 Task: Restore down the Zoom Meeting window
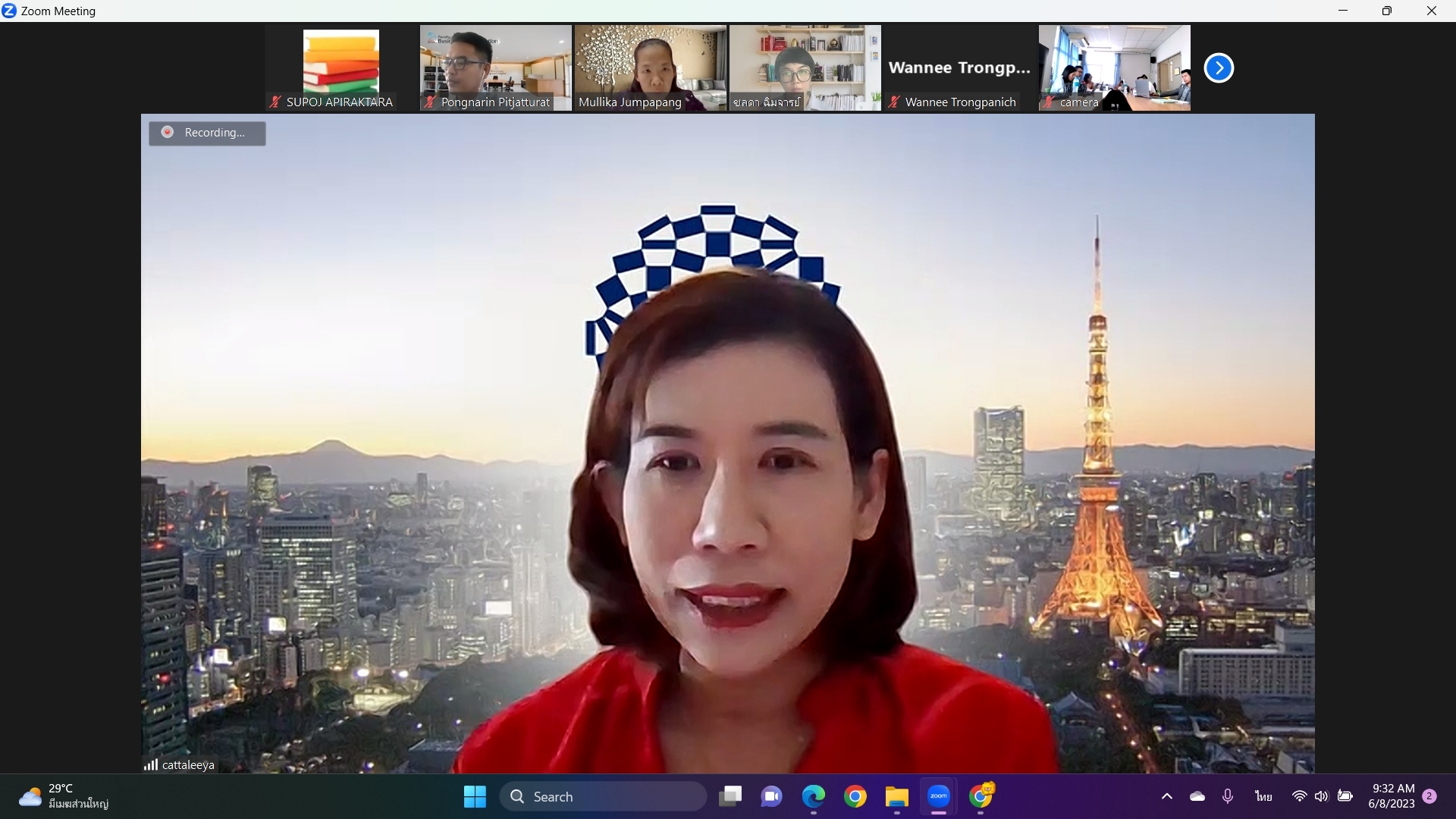point(1387,11)
